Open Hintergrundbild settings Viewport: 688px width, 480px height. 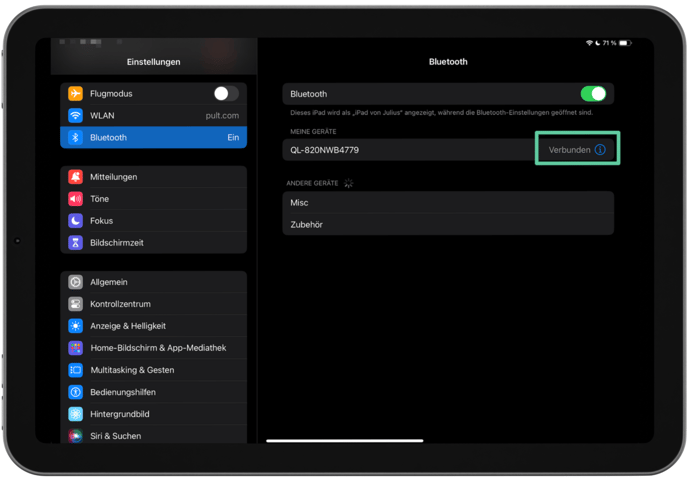pos(154,414)
